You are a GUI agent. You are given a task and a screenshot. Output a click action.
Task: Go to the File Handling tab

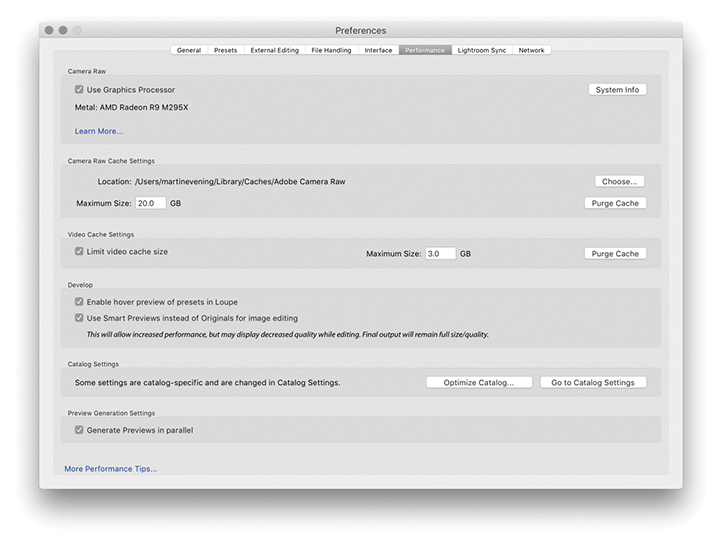click(331, 50)
